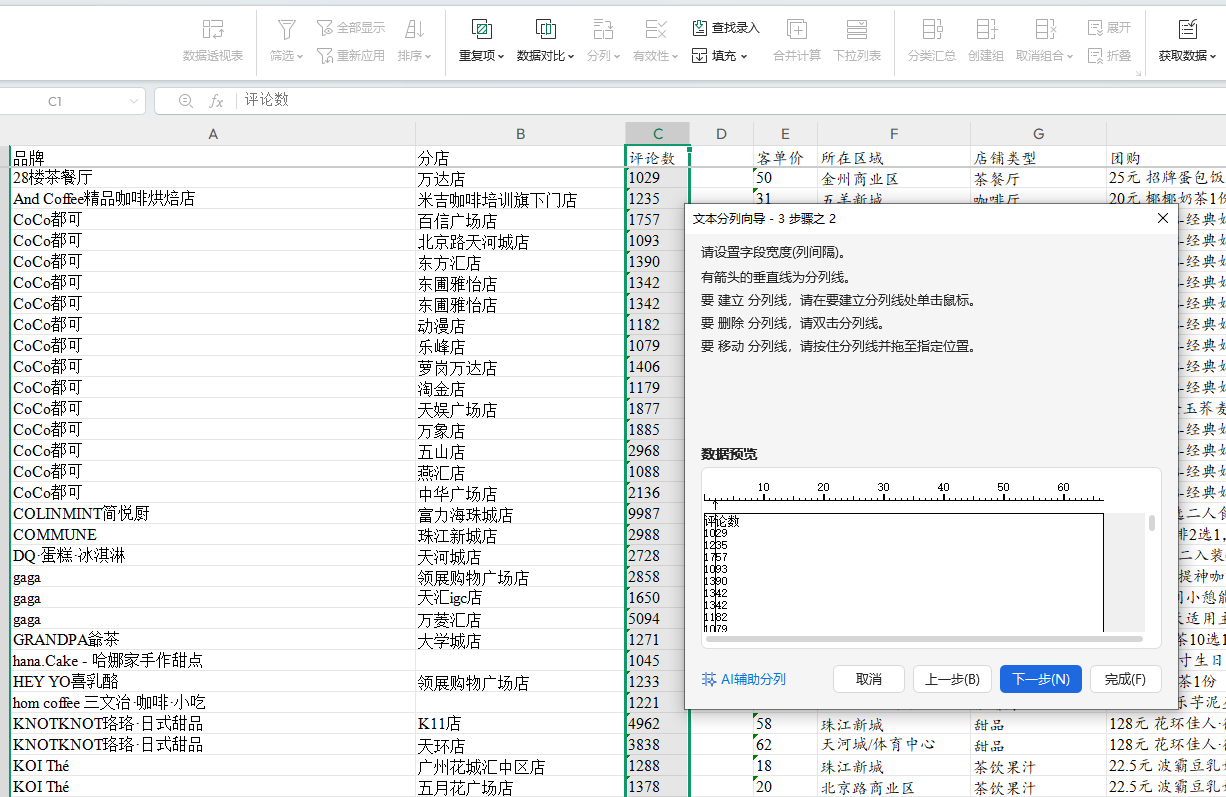Click 重新应用 reapply filter icon
The width and height of the screenshot is (1226, 797).
[x=325, y=56]
